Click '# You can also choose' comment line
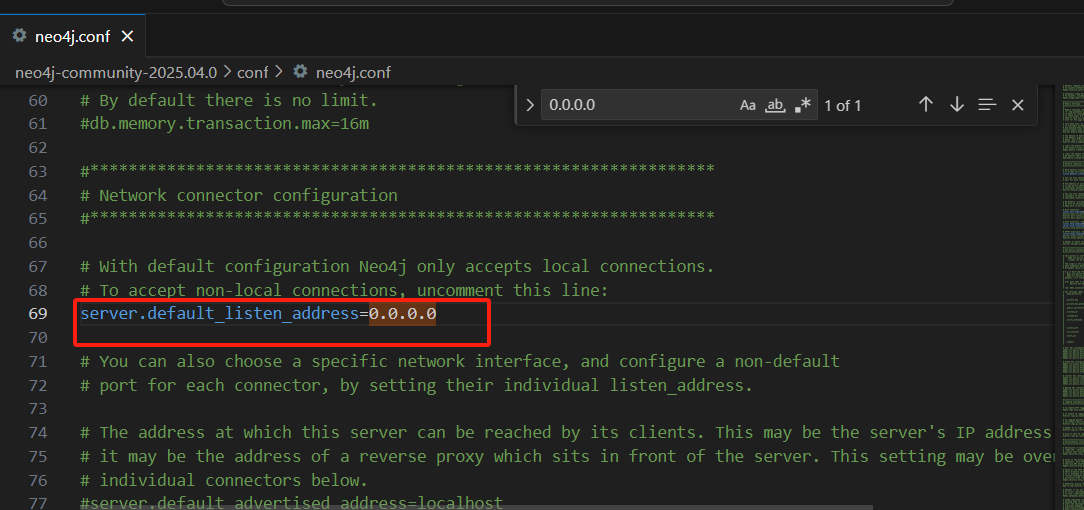 460,361
